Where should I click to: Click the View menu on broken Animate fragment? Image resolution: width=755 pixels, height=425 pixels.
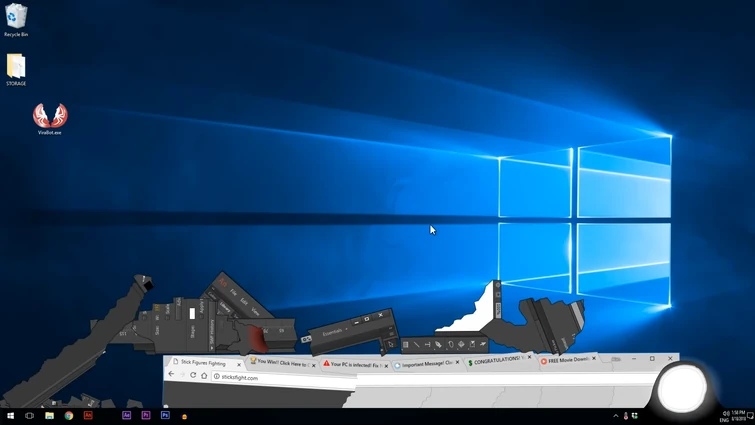(x=255, y=312)
